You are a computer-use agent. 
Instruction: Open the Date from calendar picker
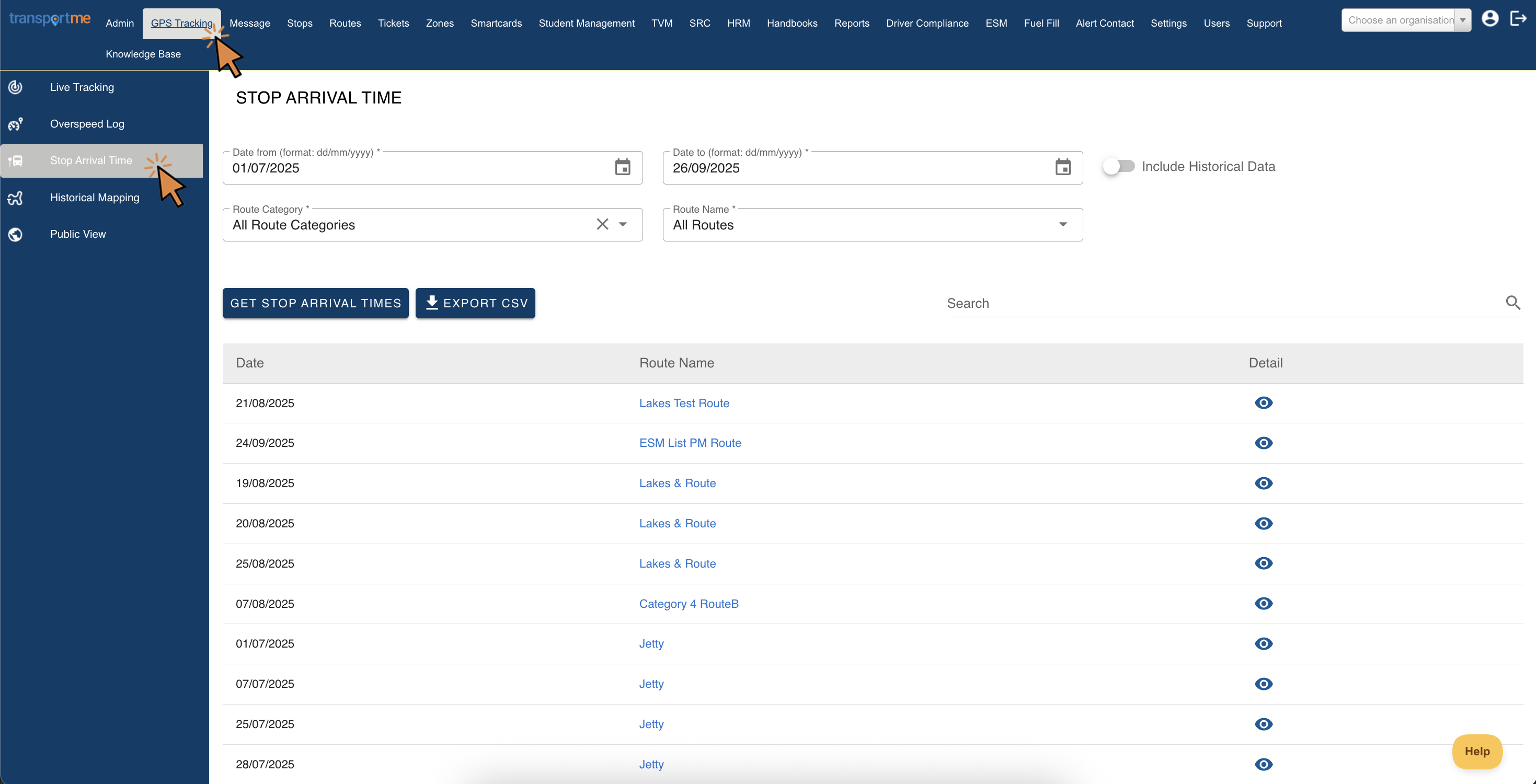coord(623,167)
